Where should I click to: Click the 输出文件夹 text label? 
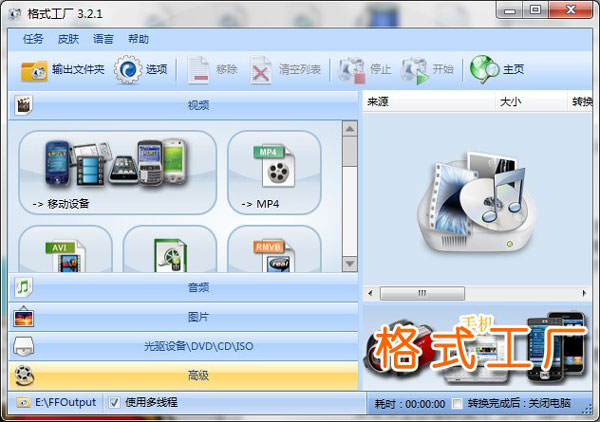point(78,69)
